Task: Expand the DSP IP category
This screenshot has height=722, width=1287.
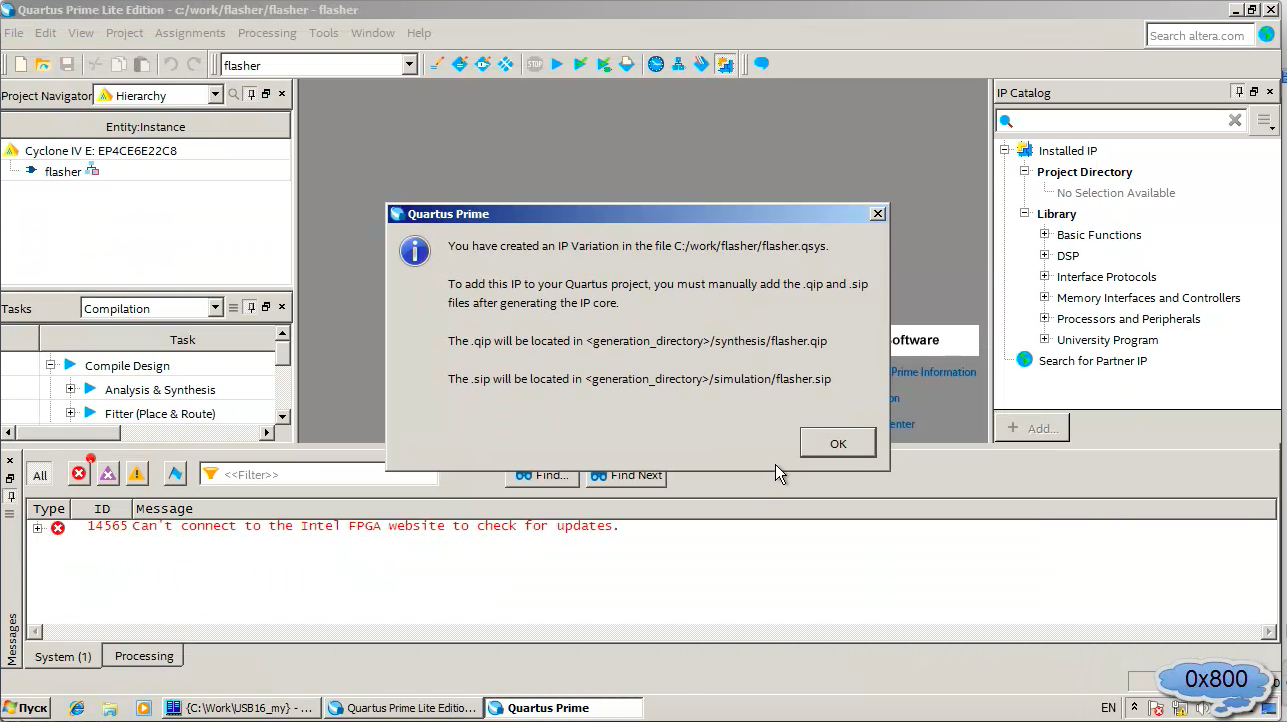Action: click(1044, 255)
